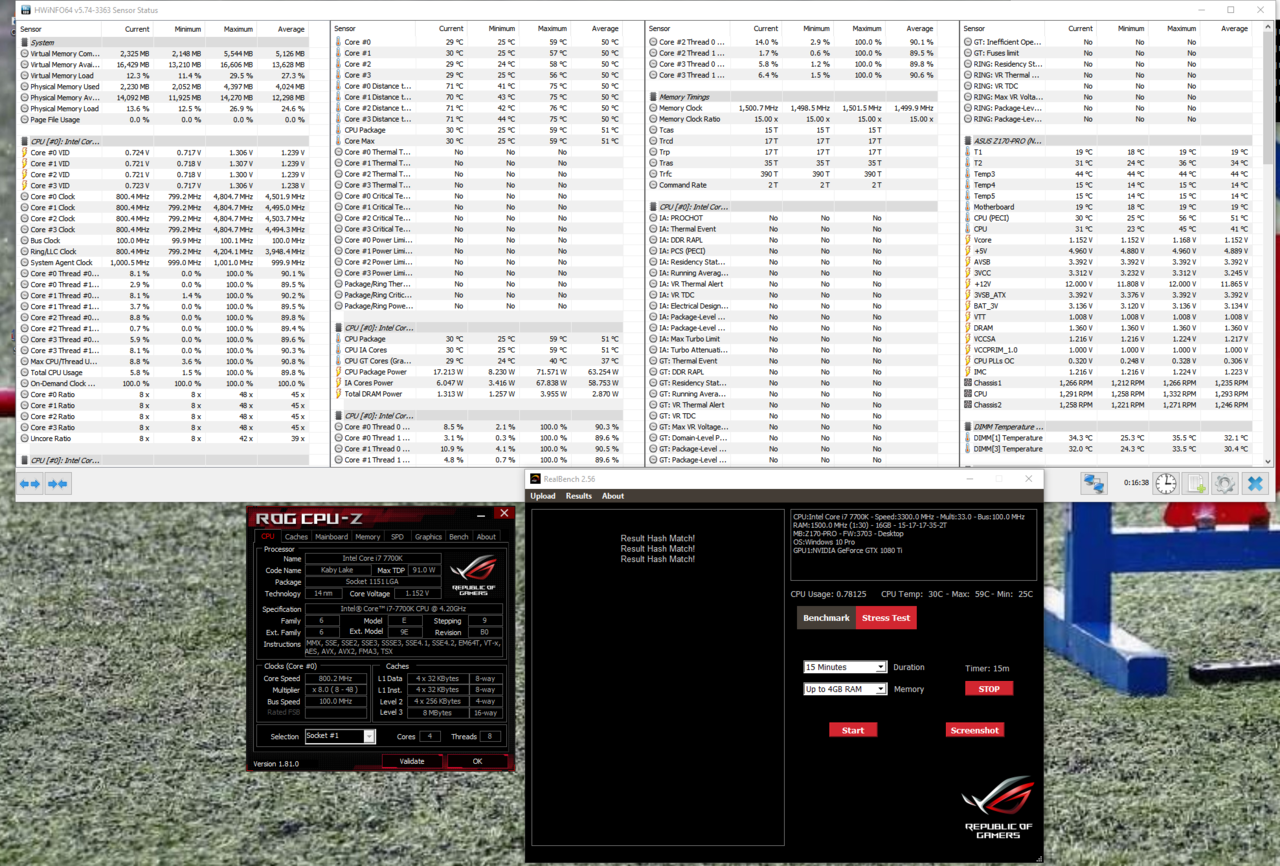The height and width of the screenshot is (866, 1280).
Task: Click the fan icon beside Chassis2
Action: point(967,405)
